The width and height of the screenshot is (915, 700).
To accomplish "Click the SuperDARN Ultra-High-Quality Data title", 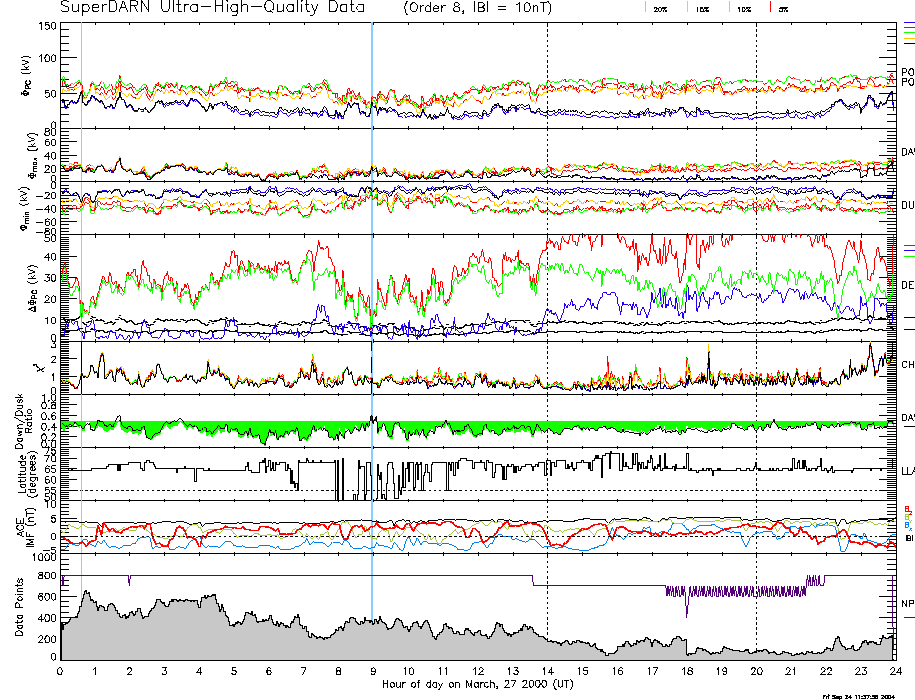I will [214, 8].
